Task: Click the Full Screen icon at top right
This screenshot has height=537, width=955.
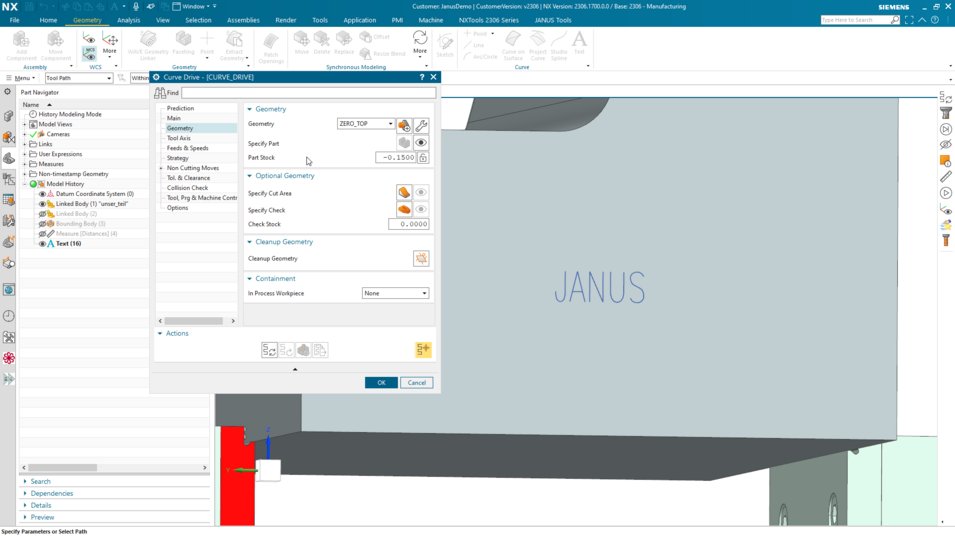Action: [x=909, y=20]
